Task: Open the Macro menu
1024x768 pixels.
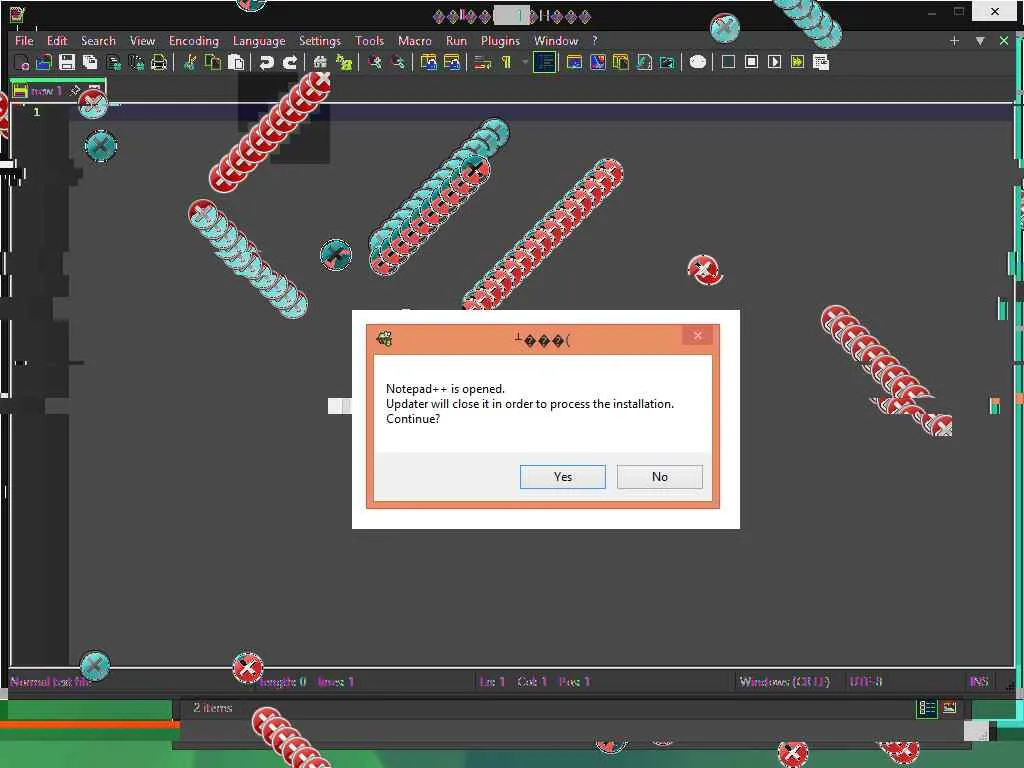Action: pyautogui.click(x=415, y=40)
